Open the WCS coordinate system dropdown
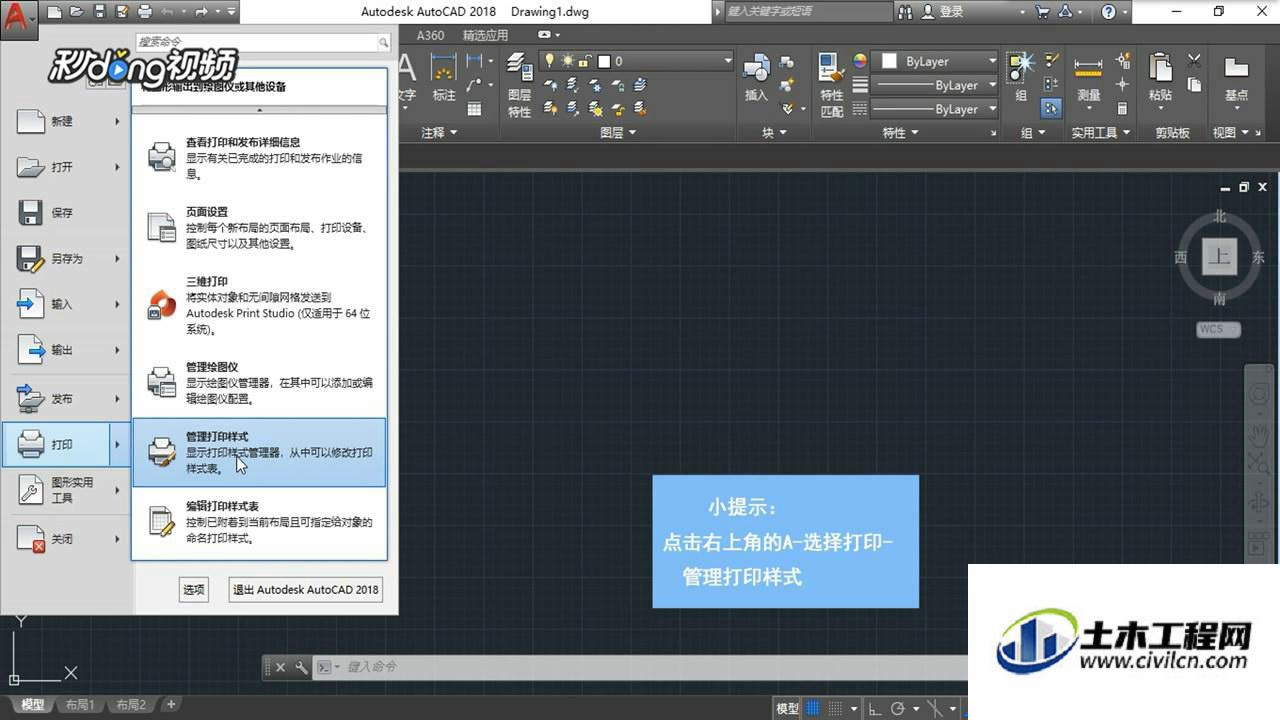Viewport: 1280px width, 720px height. pyautogui.click(x=1218, y=329)
